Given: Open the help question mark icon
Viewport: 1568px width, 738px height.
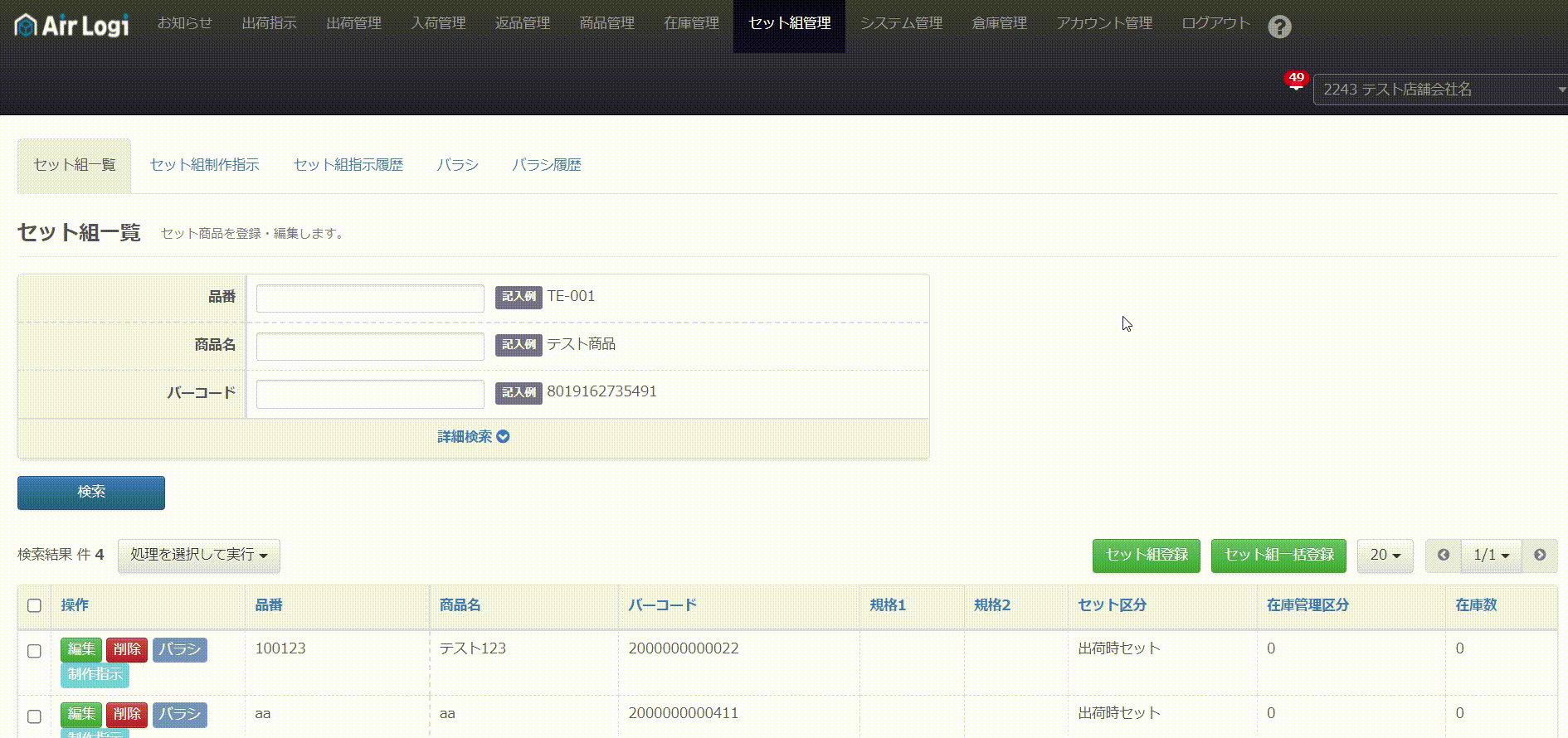Looking at the screenshot, I should (x=1279, y=27).
